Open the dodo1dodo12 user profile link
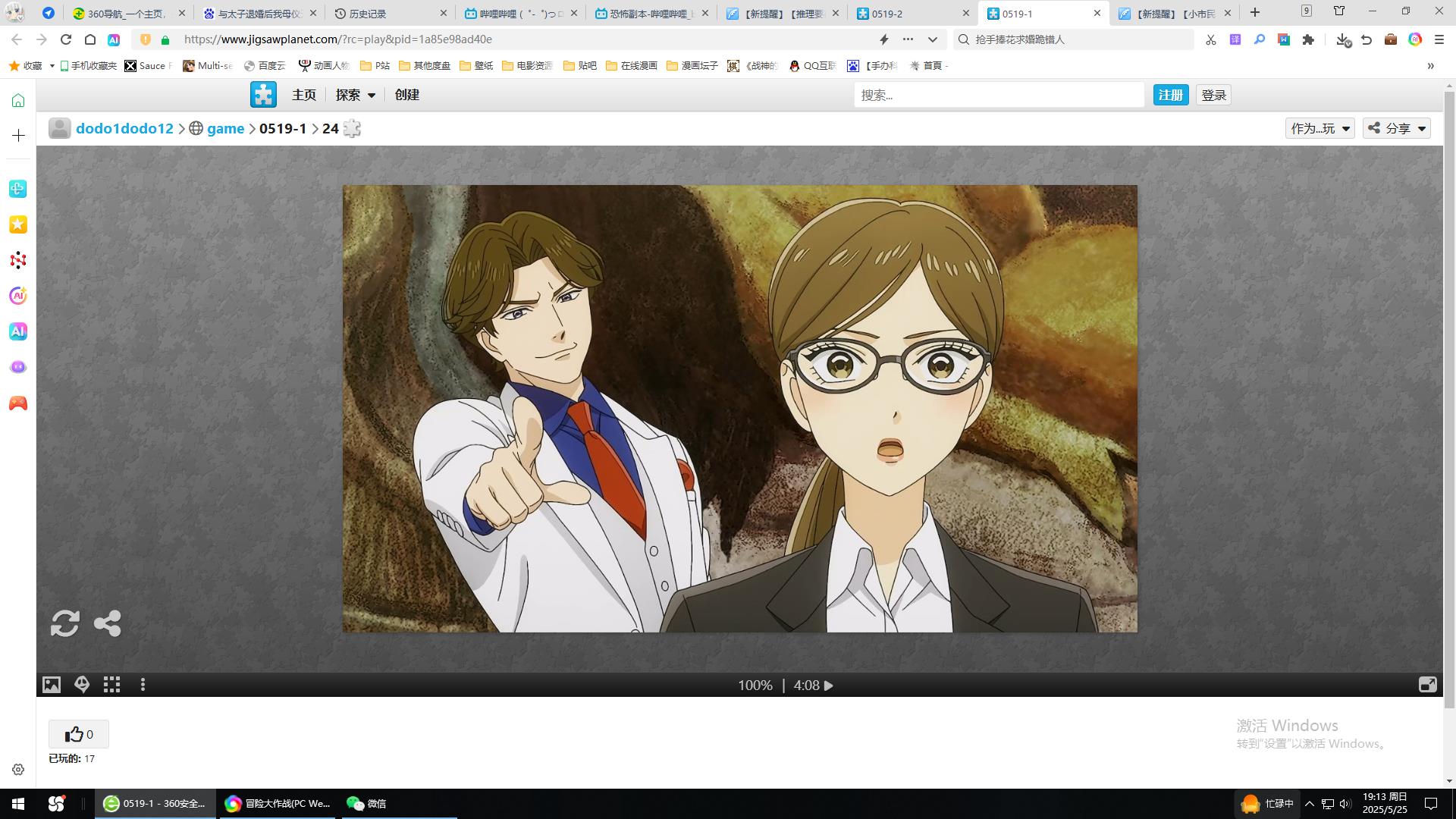This screenshot has width=1456, height=819. [x=124, y=128]
